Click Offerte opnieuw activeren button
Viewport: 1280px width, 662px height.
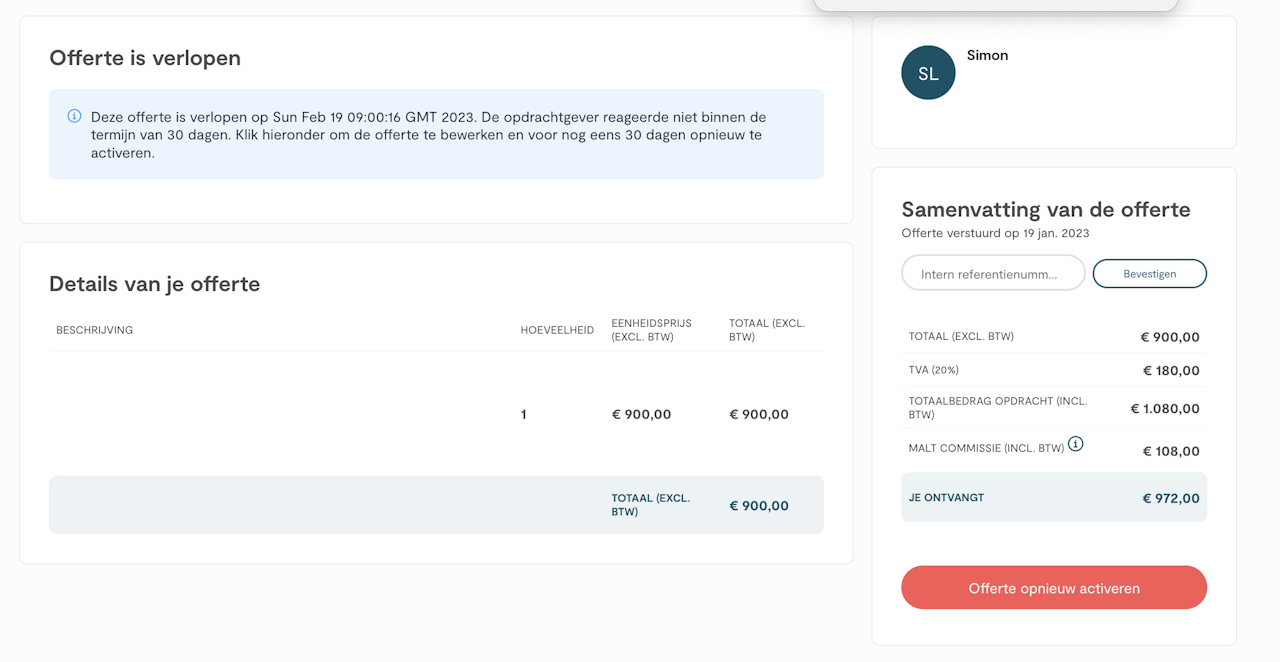1053,588
